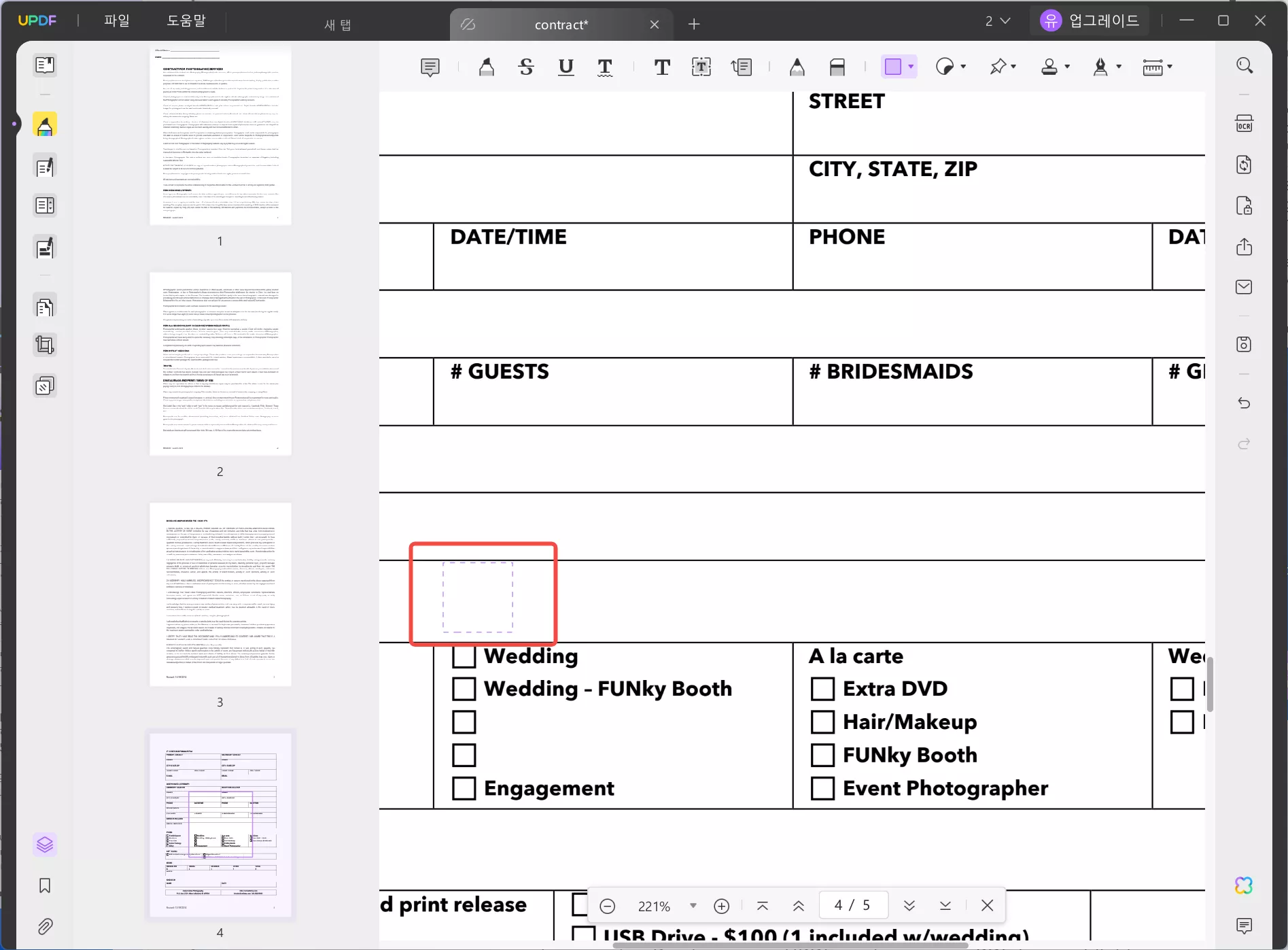Screen dimensions: 1288x950
Task: Select the Text comment tool
Action: (x=662, y=67)
